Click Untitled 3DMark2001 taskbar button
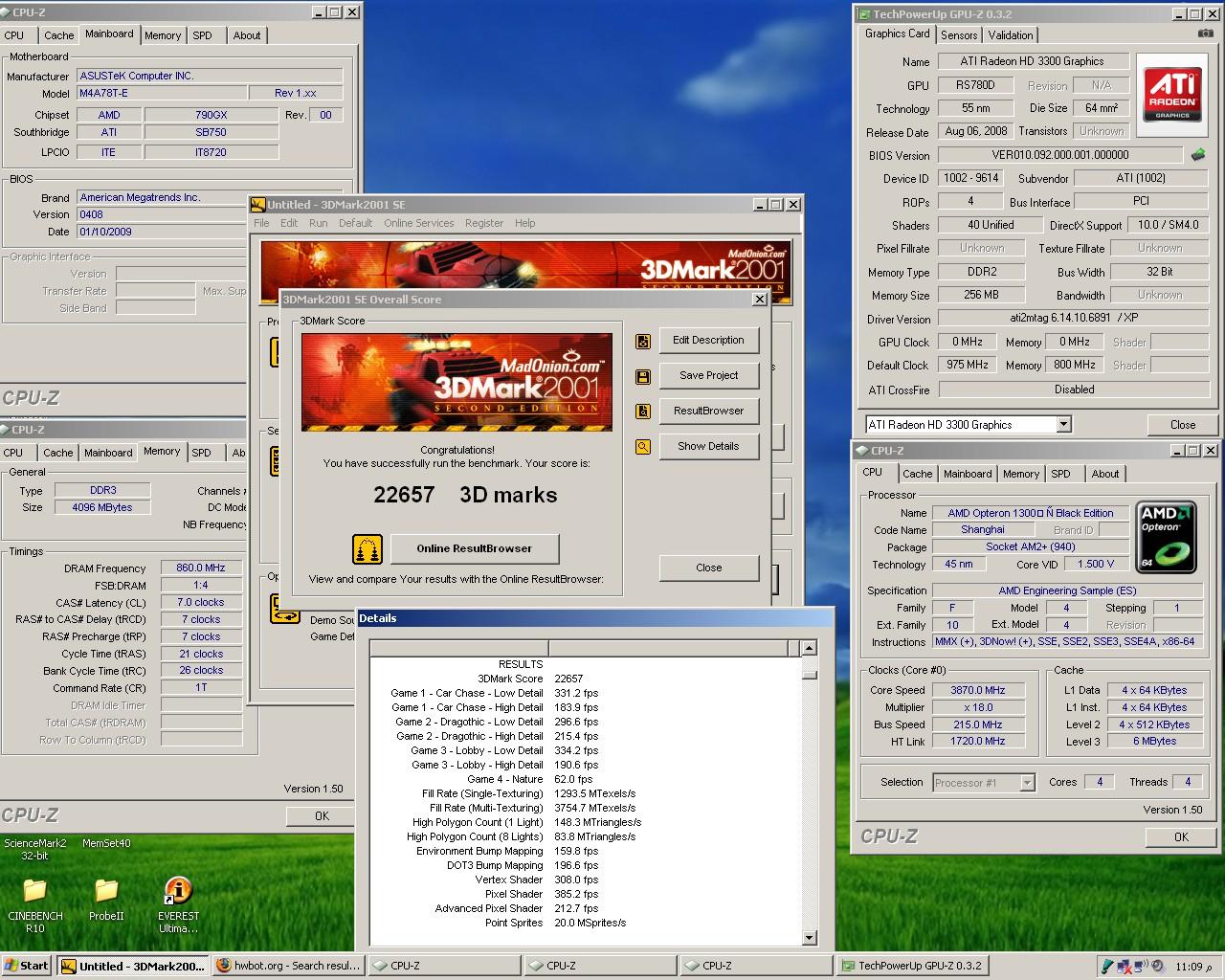1225x980 pixels. pyautogui.click(x=132, y=966)
